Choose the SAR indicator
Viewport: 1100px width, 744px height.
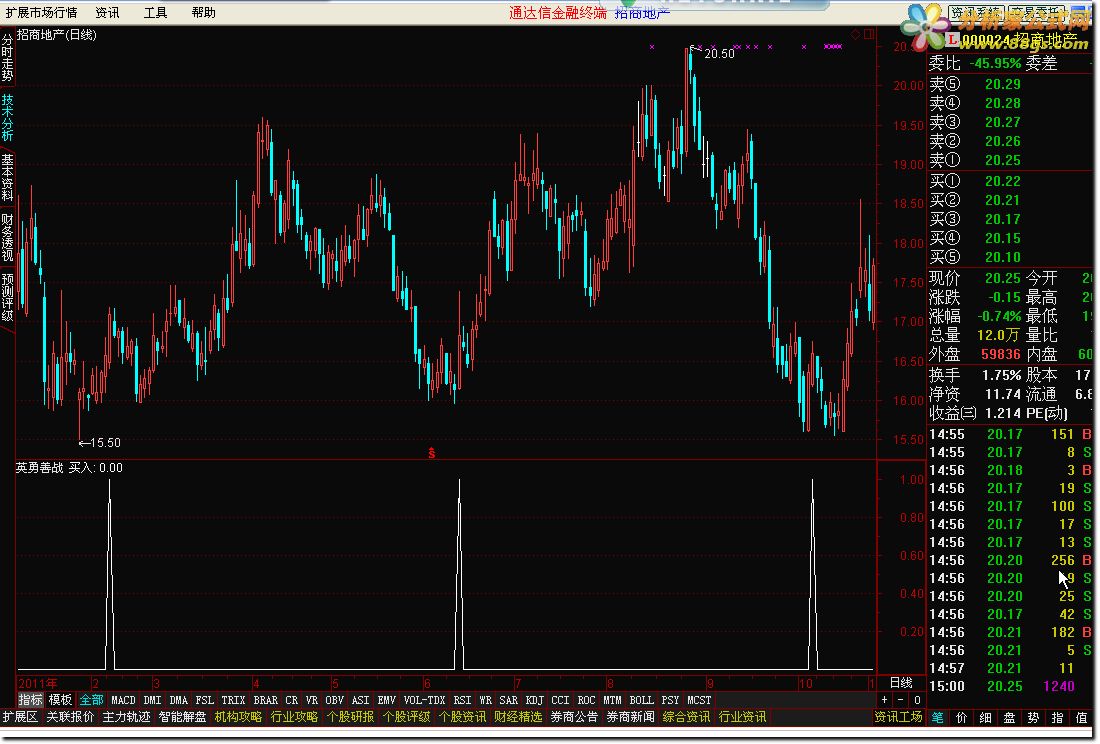pos(508,700)
